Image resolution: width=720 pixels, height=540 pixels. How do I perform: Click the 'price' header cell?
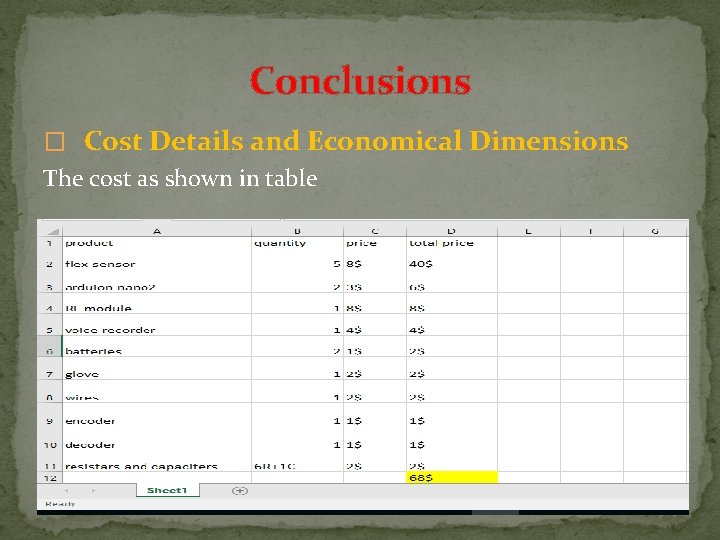coord(375,243)
